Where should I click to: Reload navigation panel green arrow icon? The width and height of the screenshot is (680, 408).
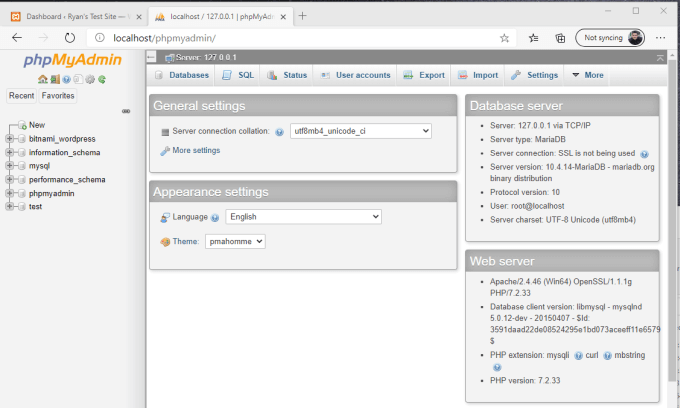(102, 79)
